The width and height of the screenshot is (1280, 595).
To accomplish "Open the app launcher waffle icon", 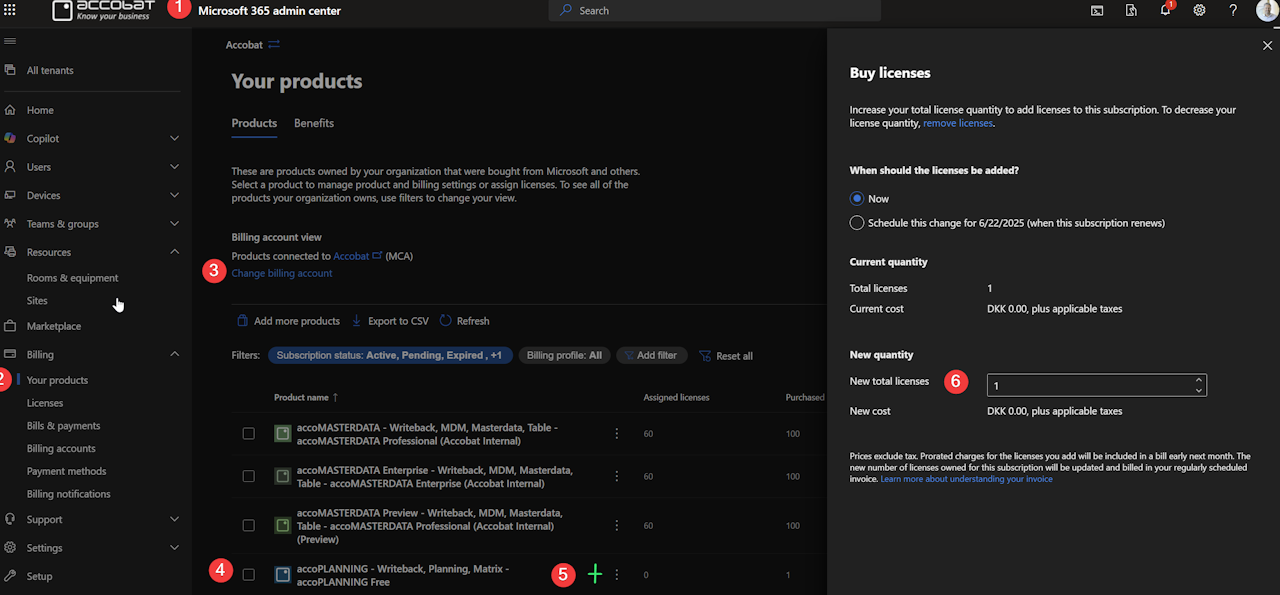I will point(11,10).
